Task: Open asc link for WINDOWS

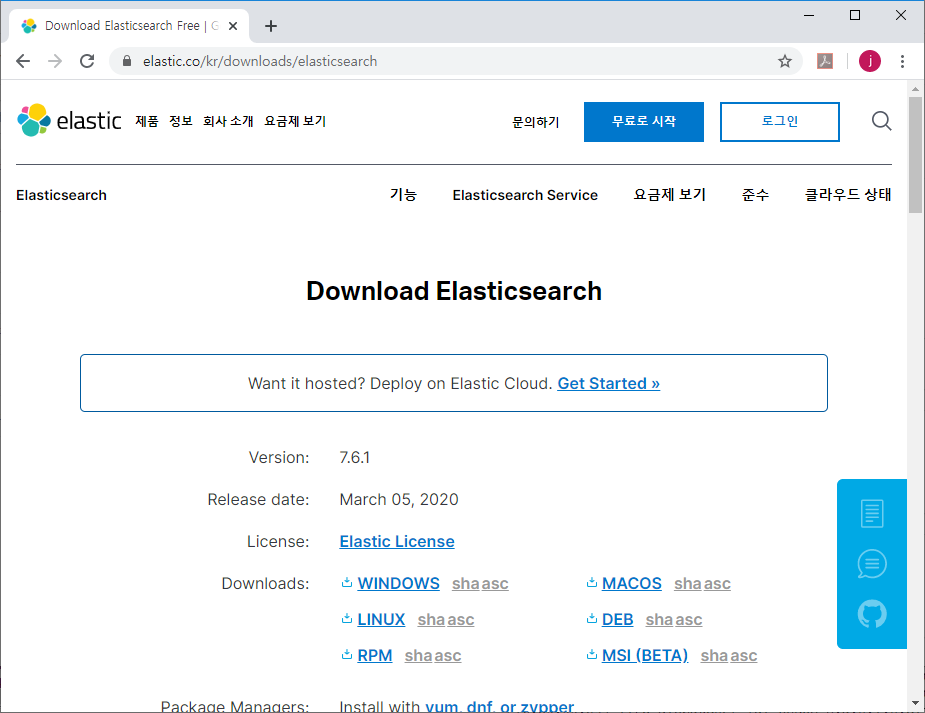Action: click(495, 584)
